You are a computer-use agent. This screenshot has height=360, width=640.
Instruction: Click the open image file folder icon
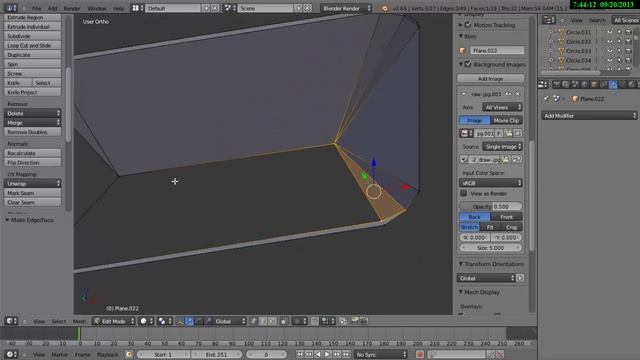pyautogui.click(x=509, y=133)
